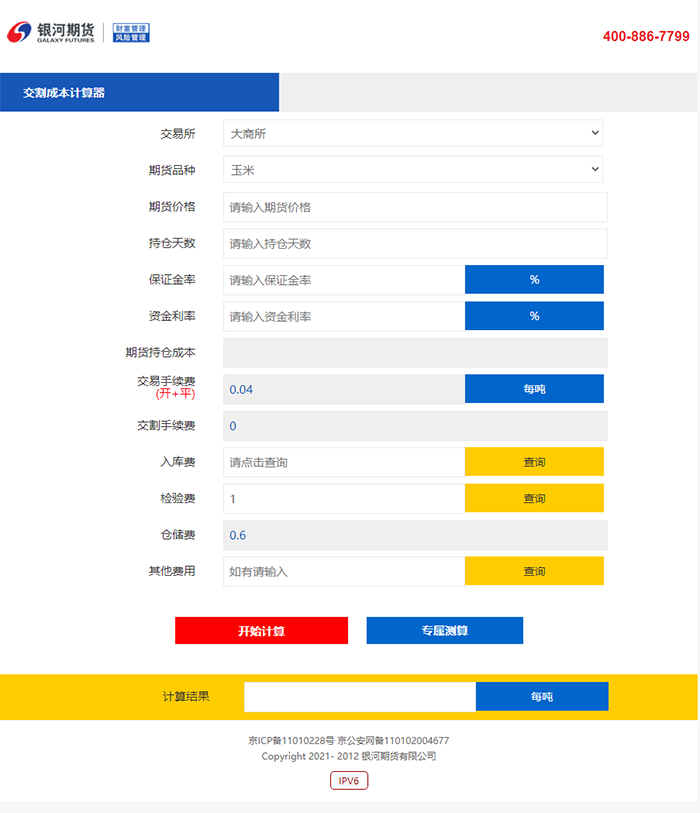The height and width of the screenshot is (813, 700).
Task: Click 查询 button for 其他费用
Action: [534, 571]
